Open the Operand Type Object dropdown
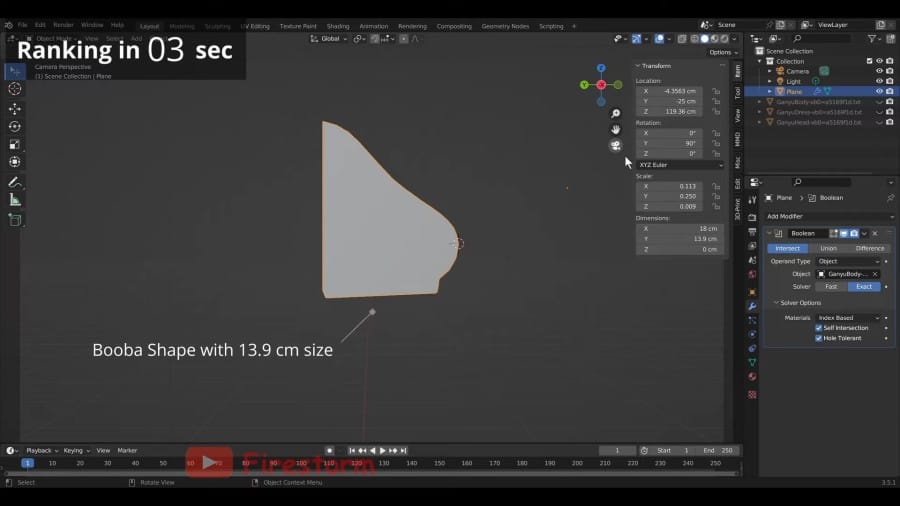This screenshot has width=900, height=506. point(848,262)
